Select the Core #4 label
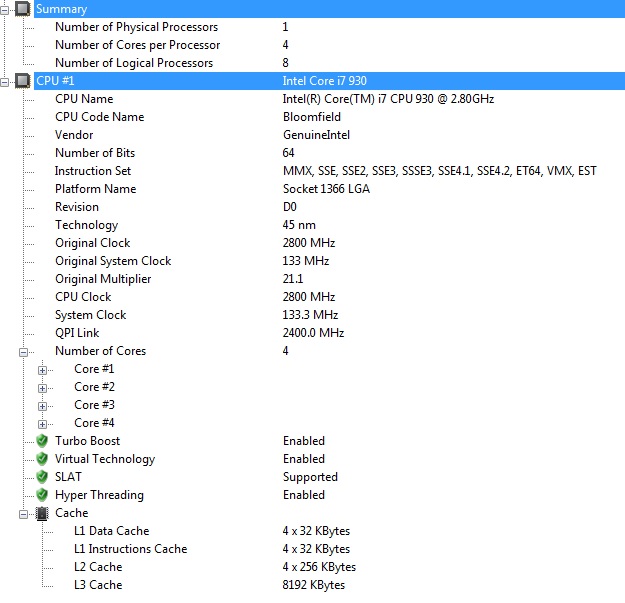The image size is (625, 603). pyautogui.click(x=94, y=422)
